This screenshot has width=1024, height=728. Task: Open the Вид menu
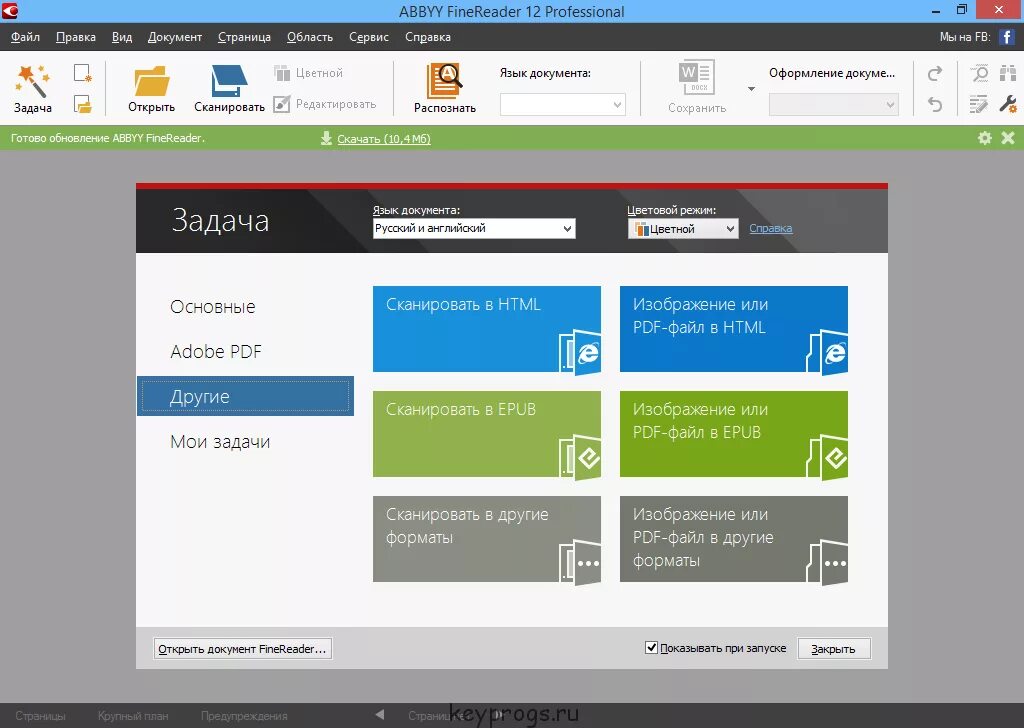click(x=121, y=37)
